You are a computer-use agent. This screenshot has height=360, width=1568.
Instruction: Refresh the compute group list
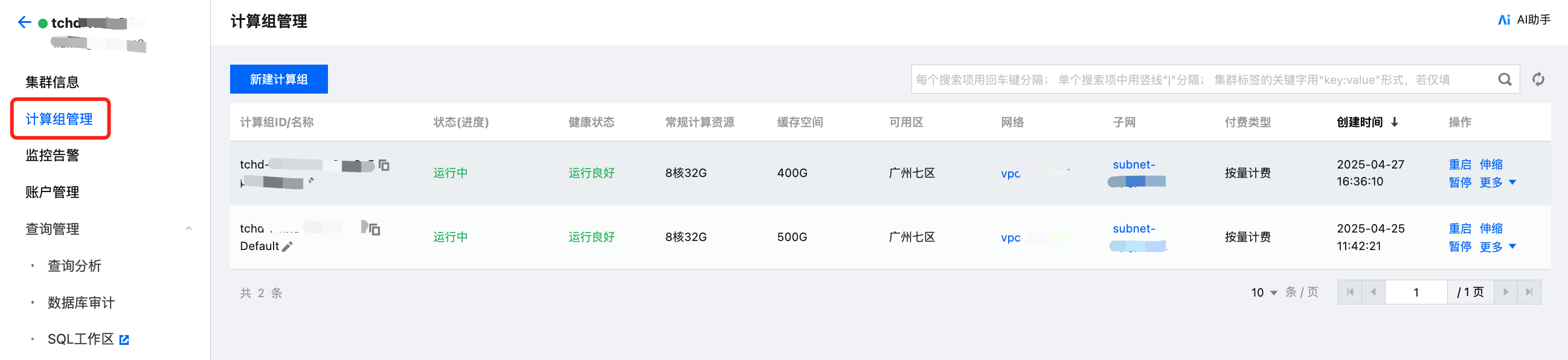[1538, 80]
